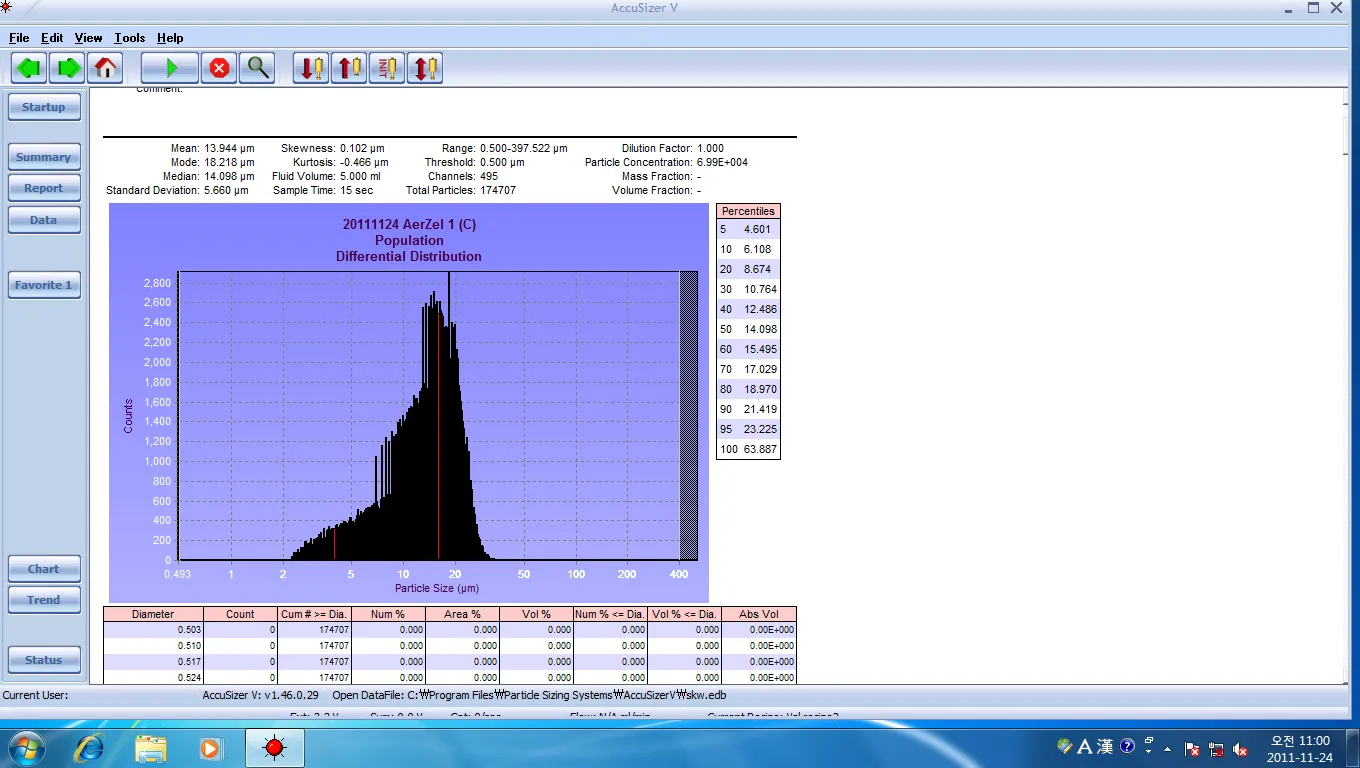The height and width of the screenshot is (768, 1360).
Task: Cycle syringe with up-down arrow icon
Action: [x=425, y=68]
